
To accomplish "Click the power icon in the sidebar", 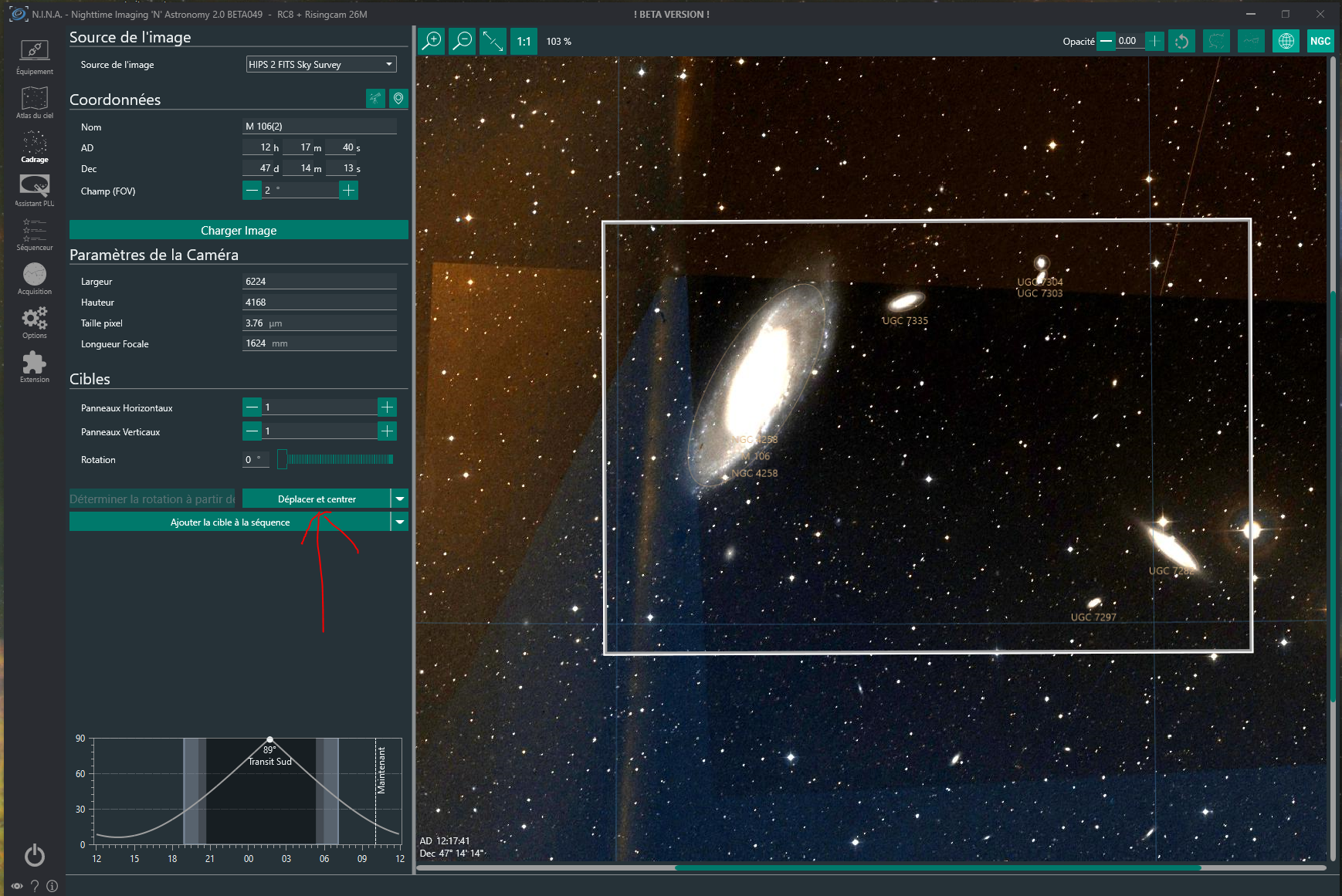I will coord(35,855).
